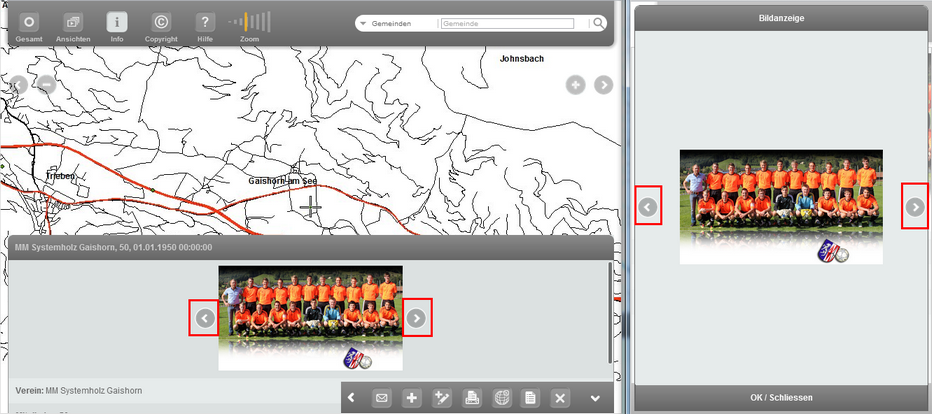The image size is (932, 414).
Task: Show next image in Bildanzeige panel
Action: 915,207
